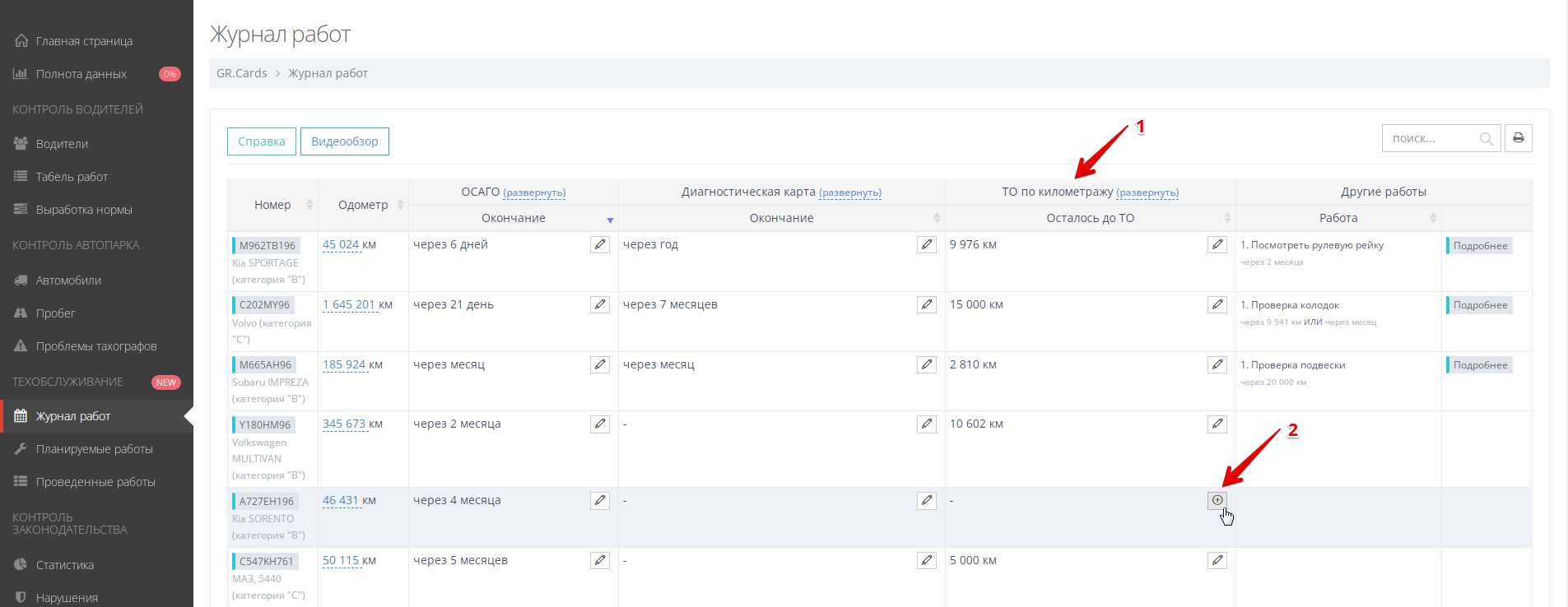Open the Видеообзор button
Screen dimensions: 1568x607
344,141
